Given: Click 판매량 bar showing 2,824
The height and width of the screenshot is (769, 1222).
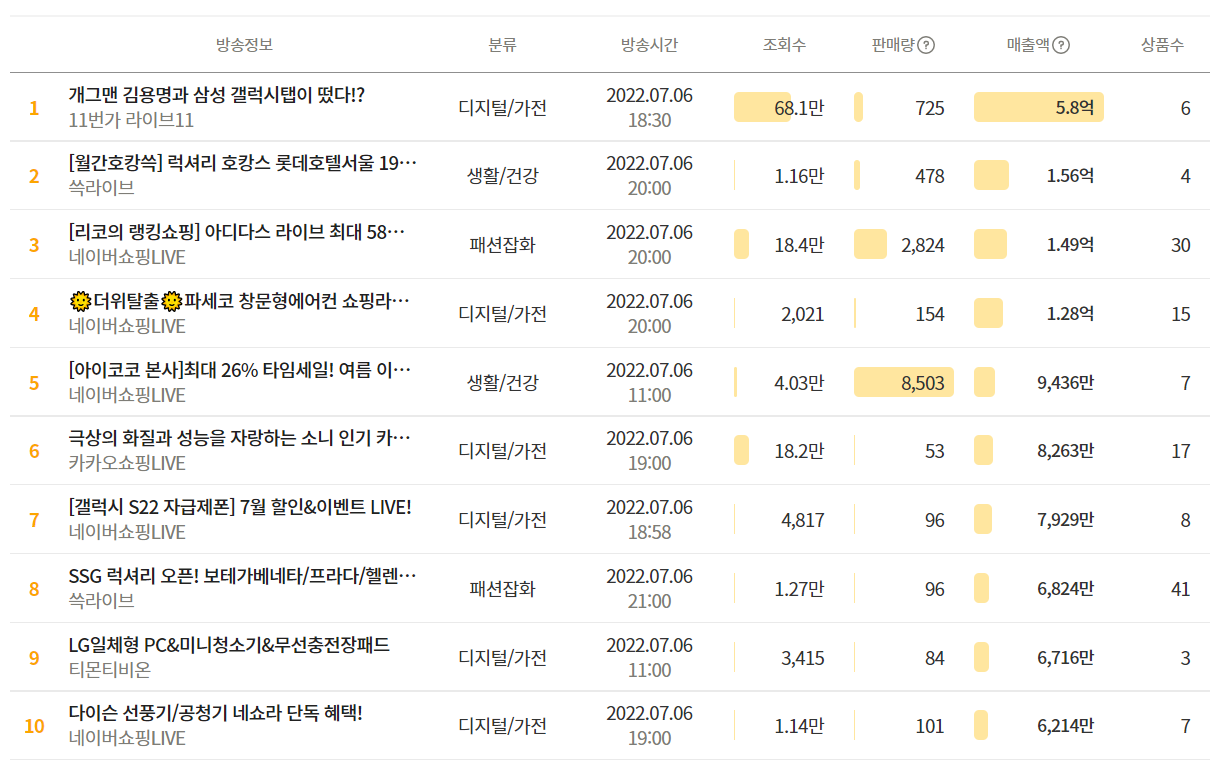Looking at the screenshot, I should pos(870,245).
